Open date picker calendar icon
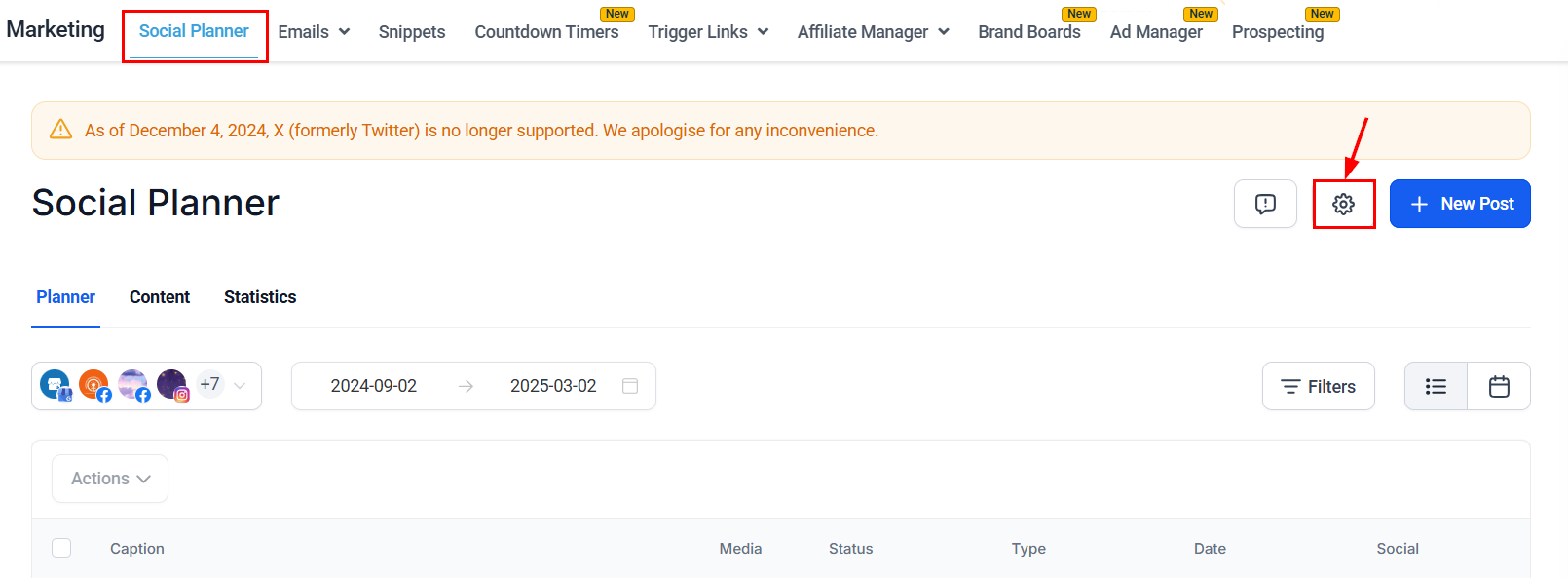Viewport: 1568px width, 578px height. (x=630, y=386)
